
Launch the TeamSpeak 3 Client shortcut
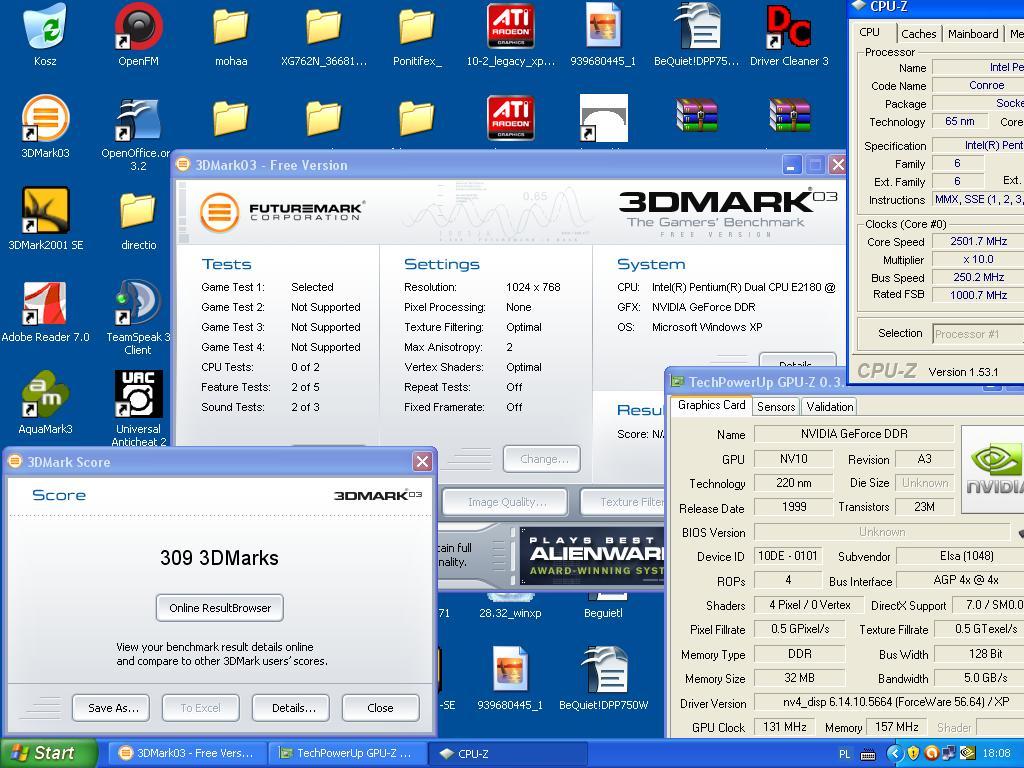[x=138, y=317]
